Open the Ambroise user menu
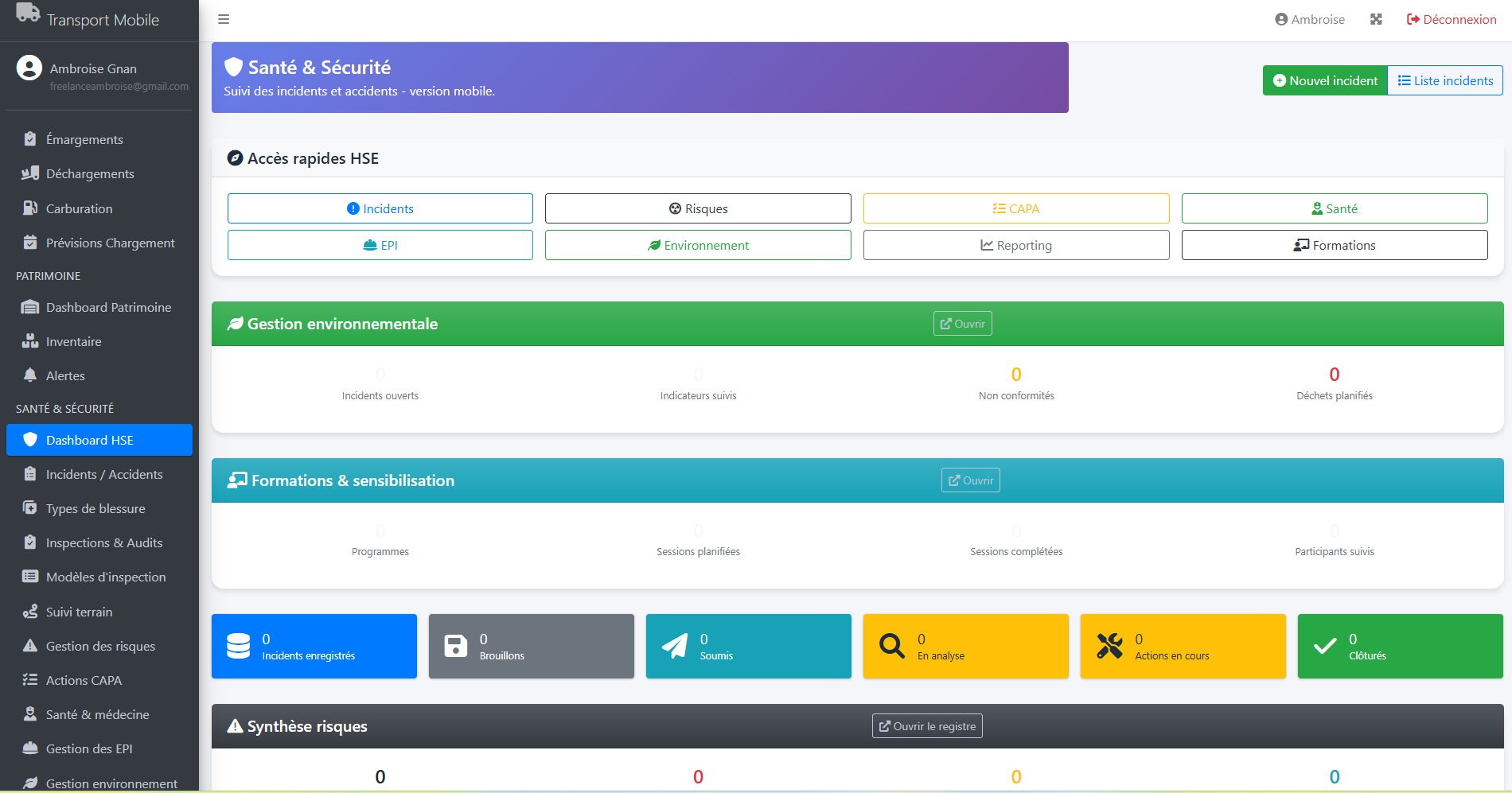The width and height of the screenshot is (1512, 793). [x=1309, y=19]
